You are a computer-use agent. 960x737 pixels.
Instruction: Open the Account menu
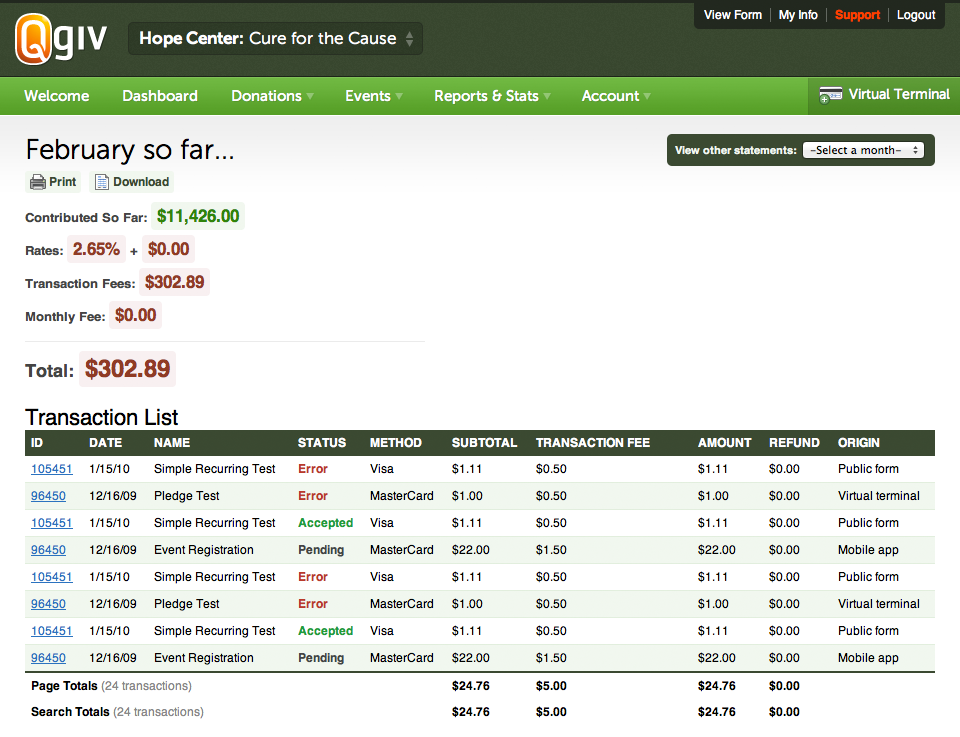point(610,95)
